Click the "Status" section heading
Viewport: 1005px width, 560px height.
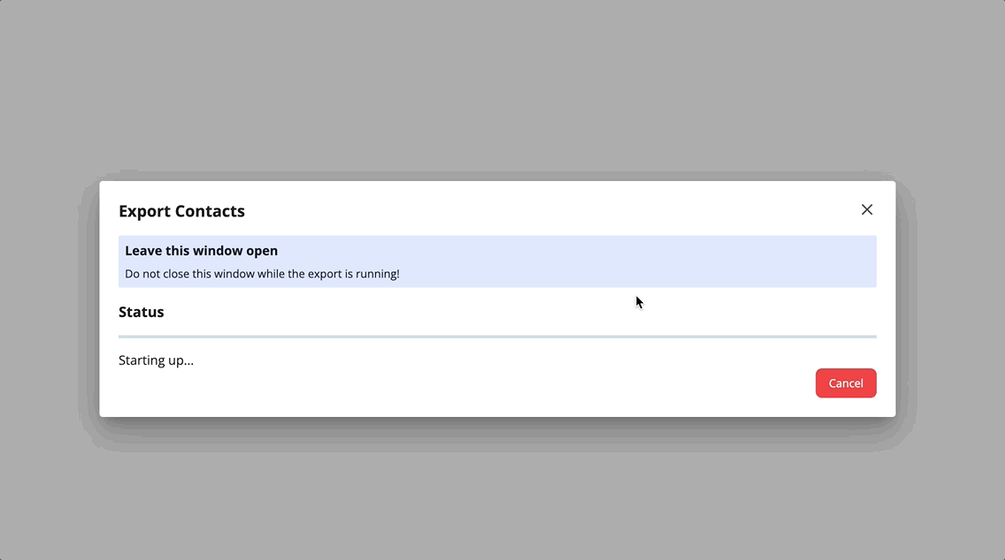tap(141, 312)
